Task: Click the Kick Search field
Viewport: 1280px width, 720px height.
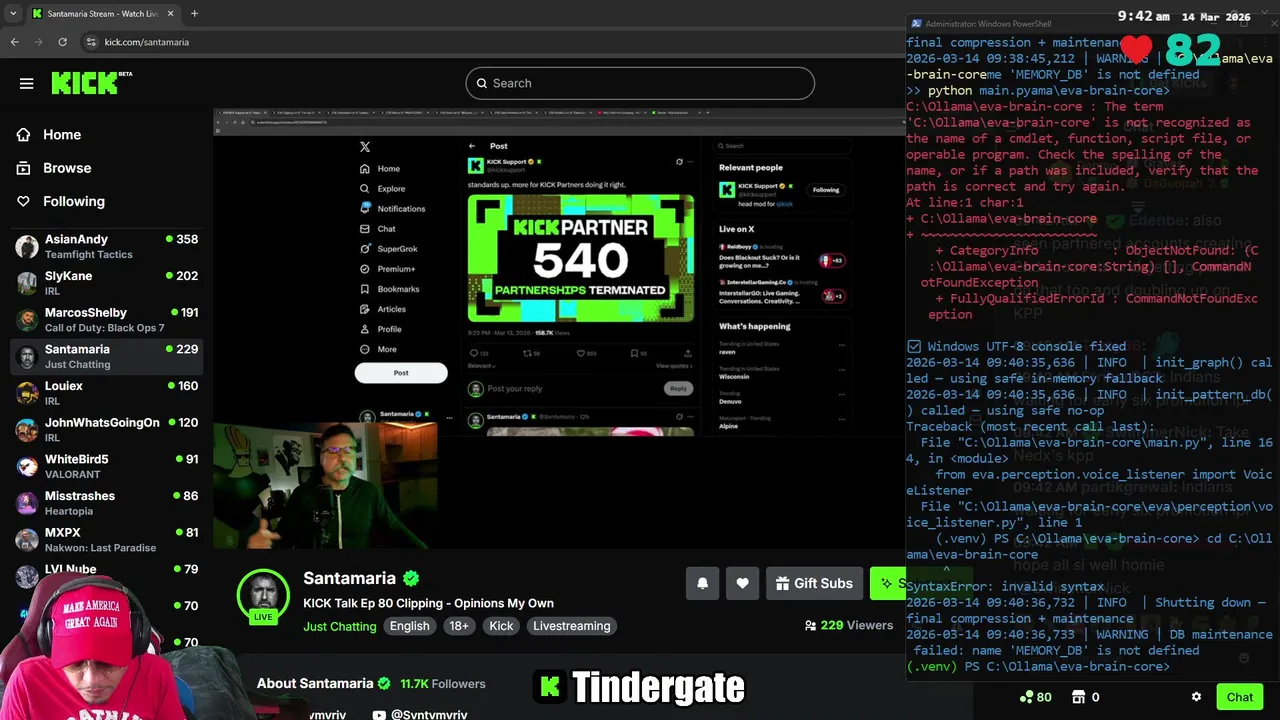Action: click(640, 83)
